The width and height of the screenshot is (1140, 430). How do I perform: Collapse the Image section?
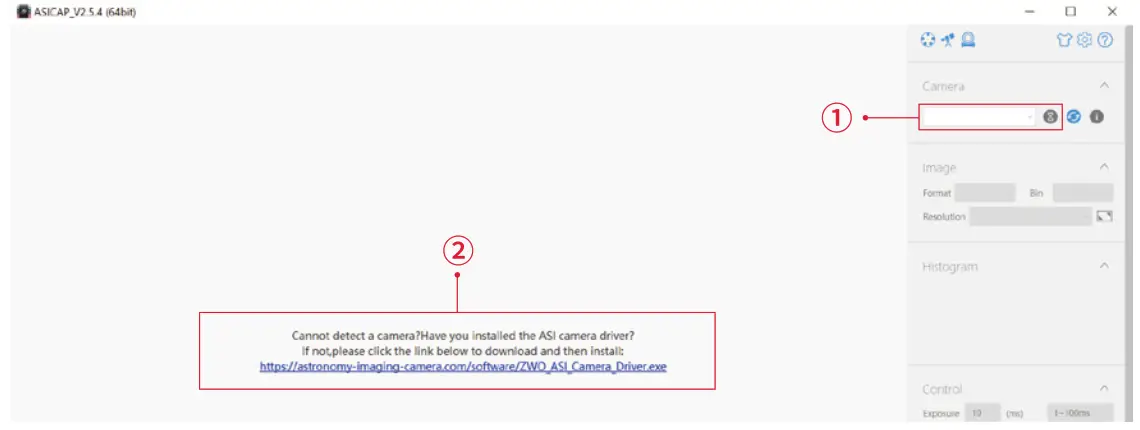tap(1104, 167)
